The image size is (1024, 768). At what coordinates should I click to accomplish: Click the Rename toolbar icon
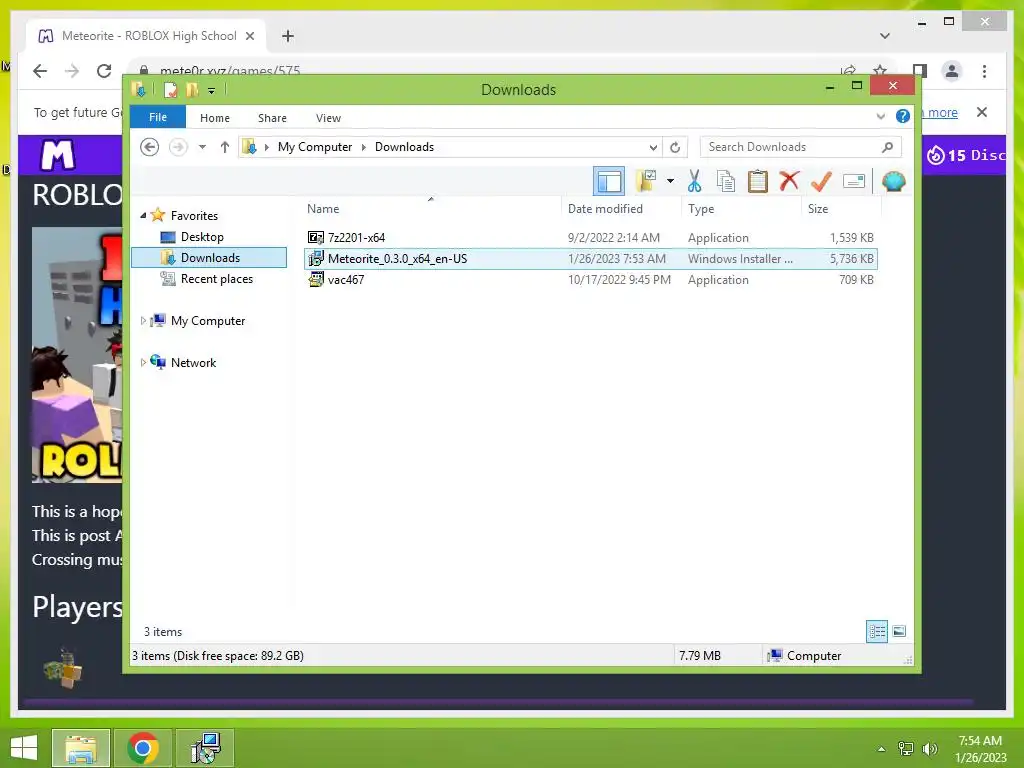click(x=854, y=181)
